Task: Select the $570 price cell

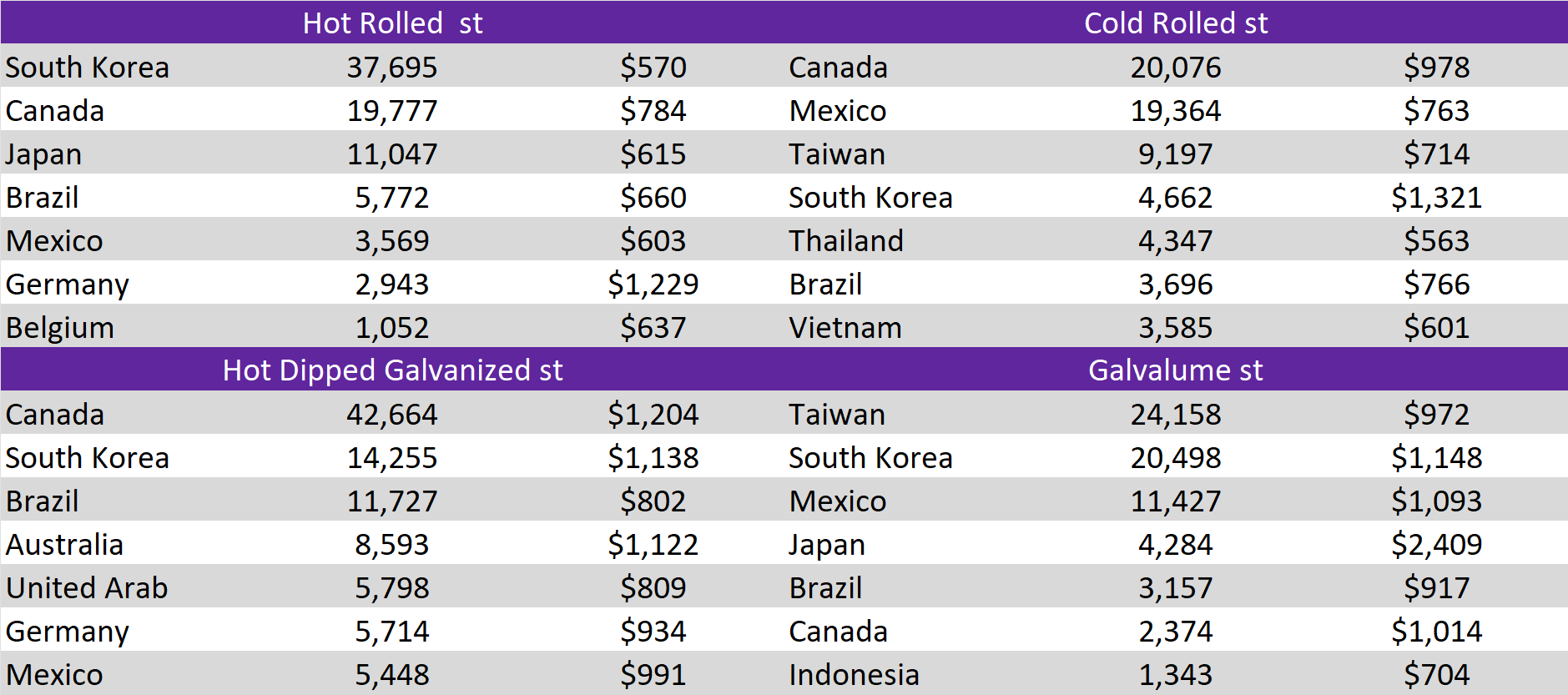Action: [x=653, y=67]
